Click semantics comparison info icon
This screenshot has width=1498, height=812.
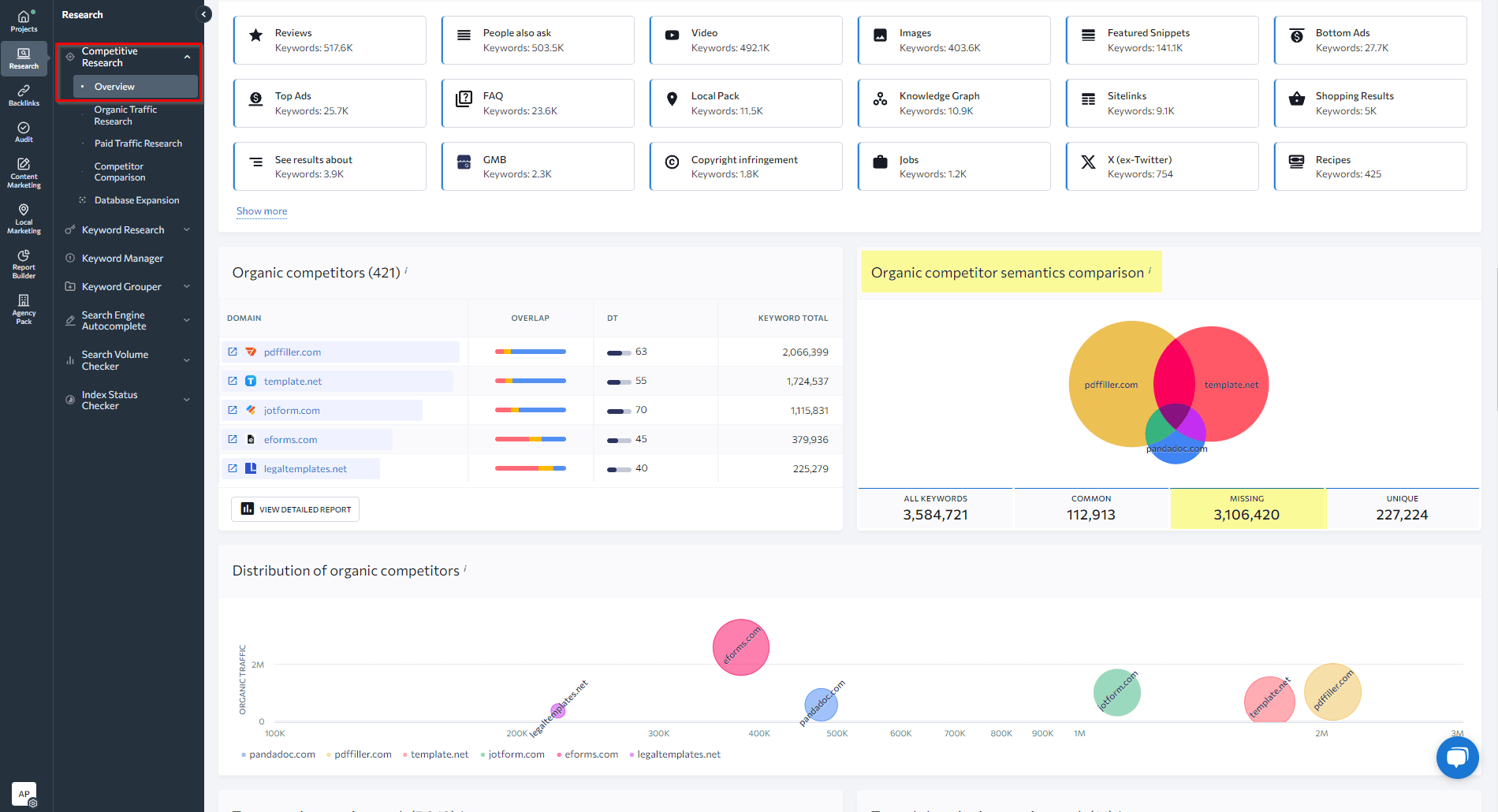pyautogui.click(x=1150, y=270)
